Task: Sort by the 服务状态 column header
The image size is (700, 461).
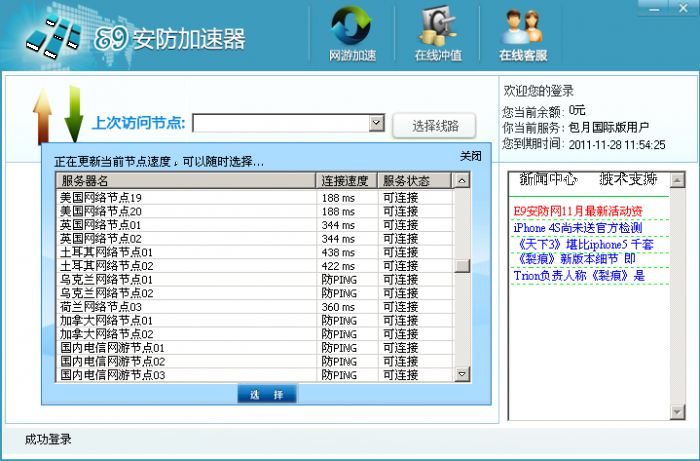Action: pyautogui.click(x=414, y=181)
